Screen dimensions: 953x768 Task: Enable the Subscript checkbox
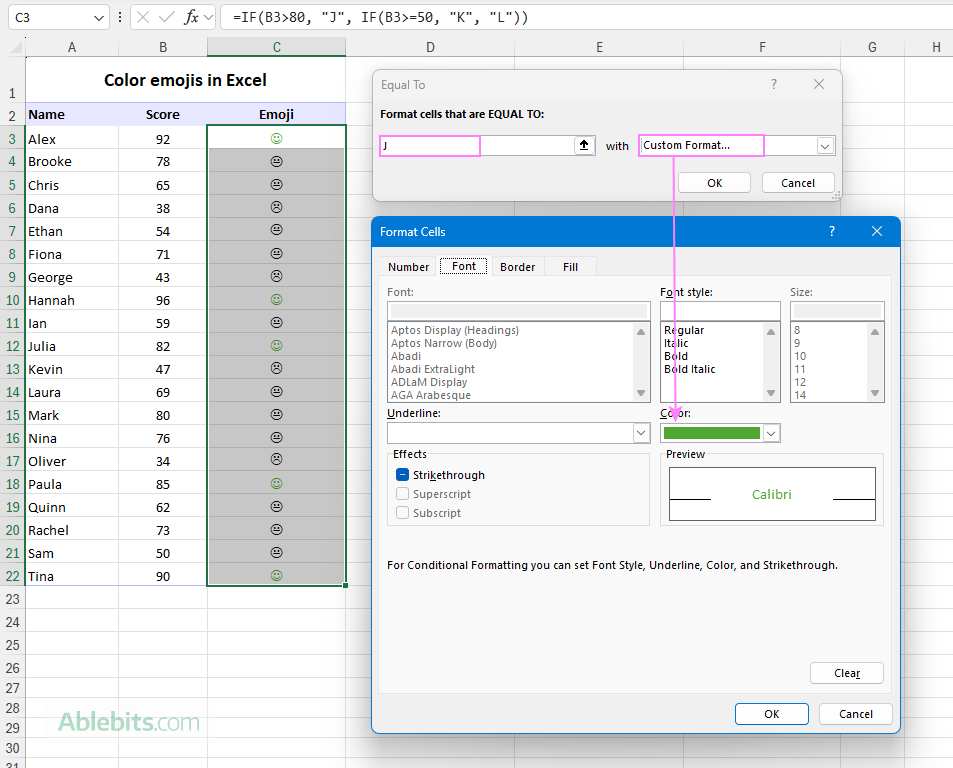coord(403,513)
